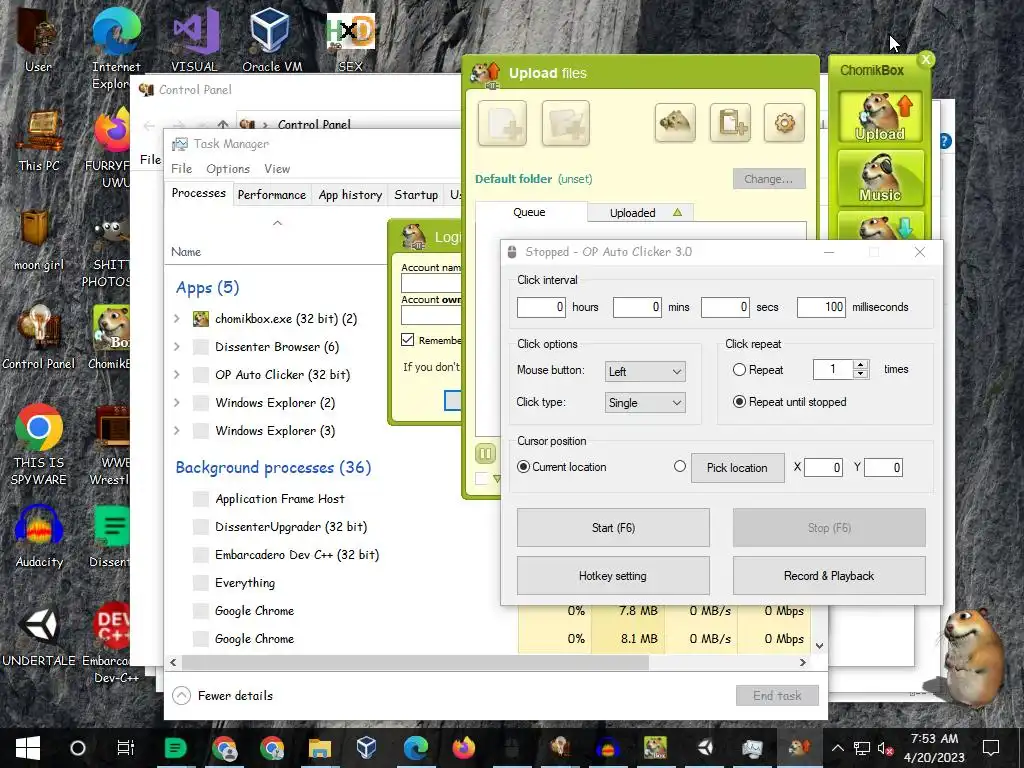
Task: Expand Windows Explorer (2) process group
Action: click(x=177, y=403)
